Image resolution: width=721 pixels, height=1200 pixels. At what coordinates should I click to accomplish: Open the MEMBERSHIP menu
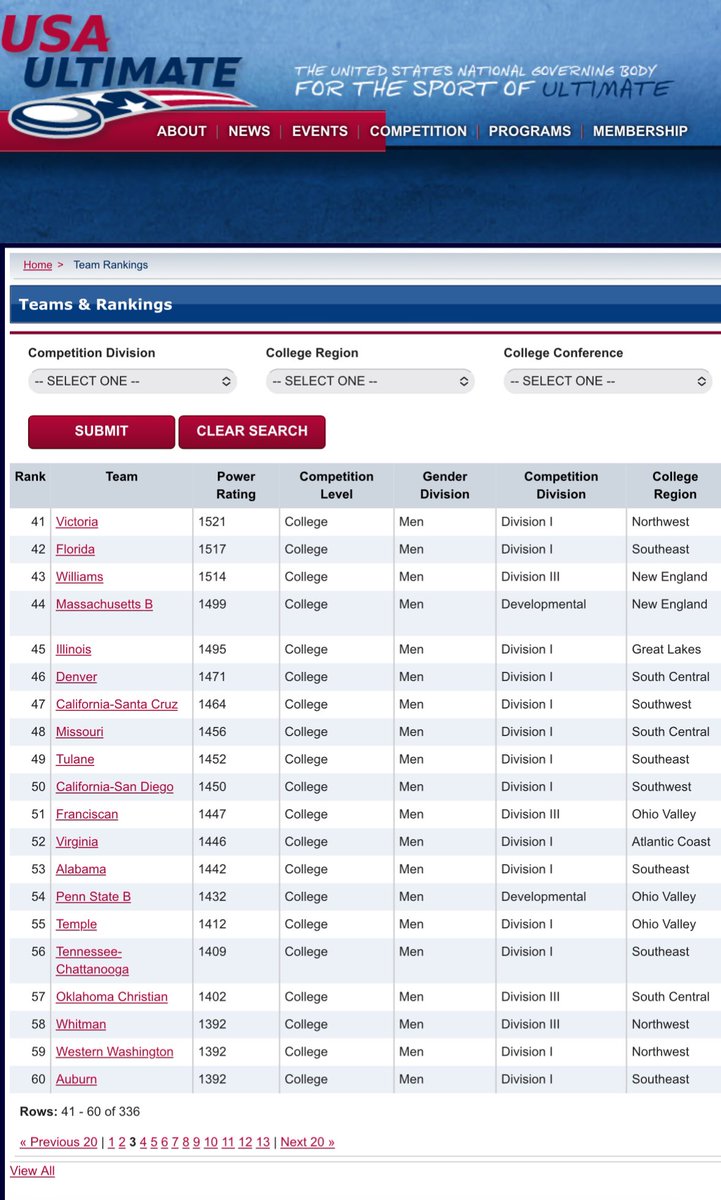640,131
